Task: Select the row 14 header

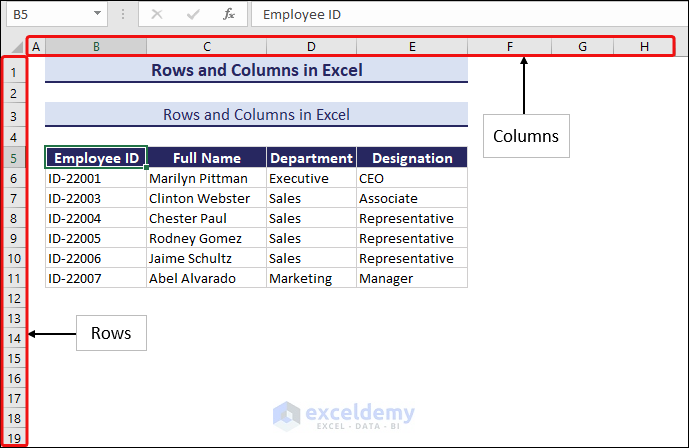Action: (14, 338)
